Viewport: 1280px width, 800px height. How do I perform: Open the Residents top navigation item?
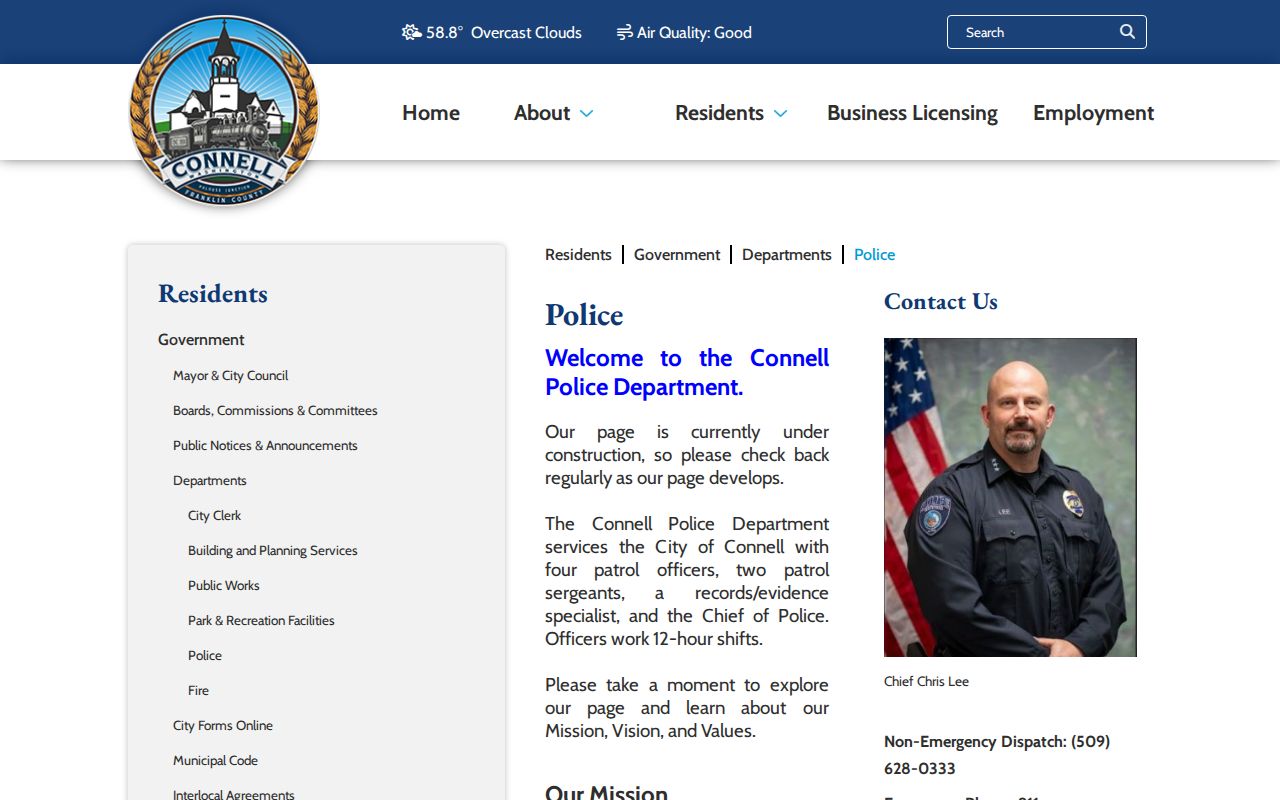tap(719, 113)
